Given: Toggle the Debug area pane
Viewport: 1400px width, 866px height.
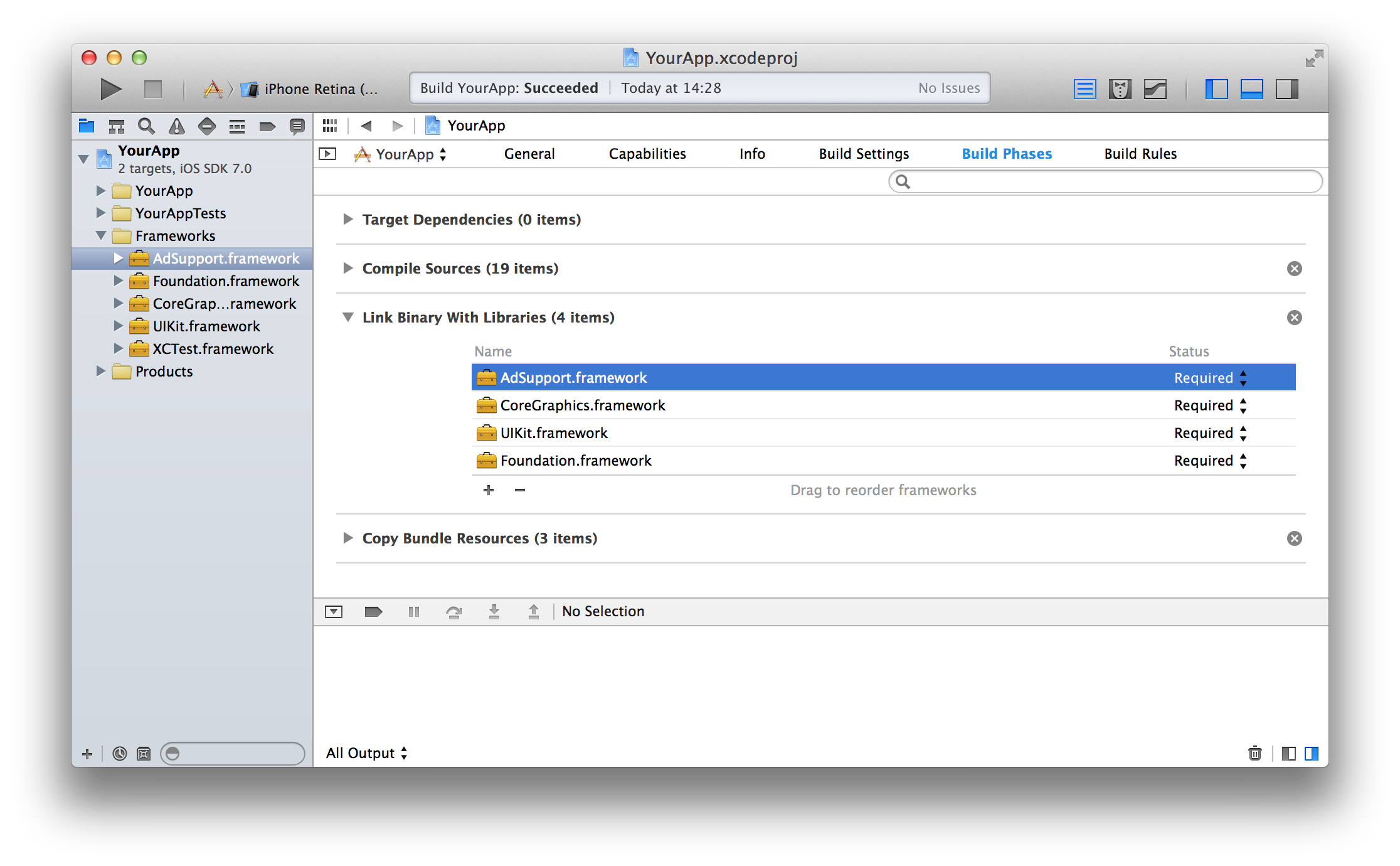Looking at the screenshot, I should tap(1252, 89).
